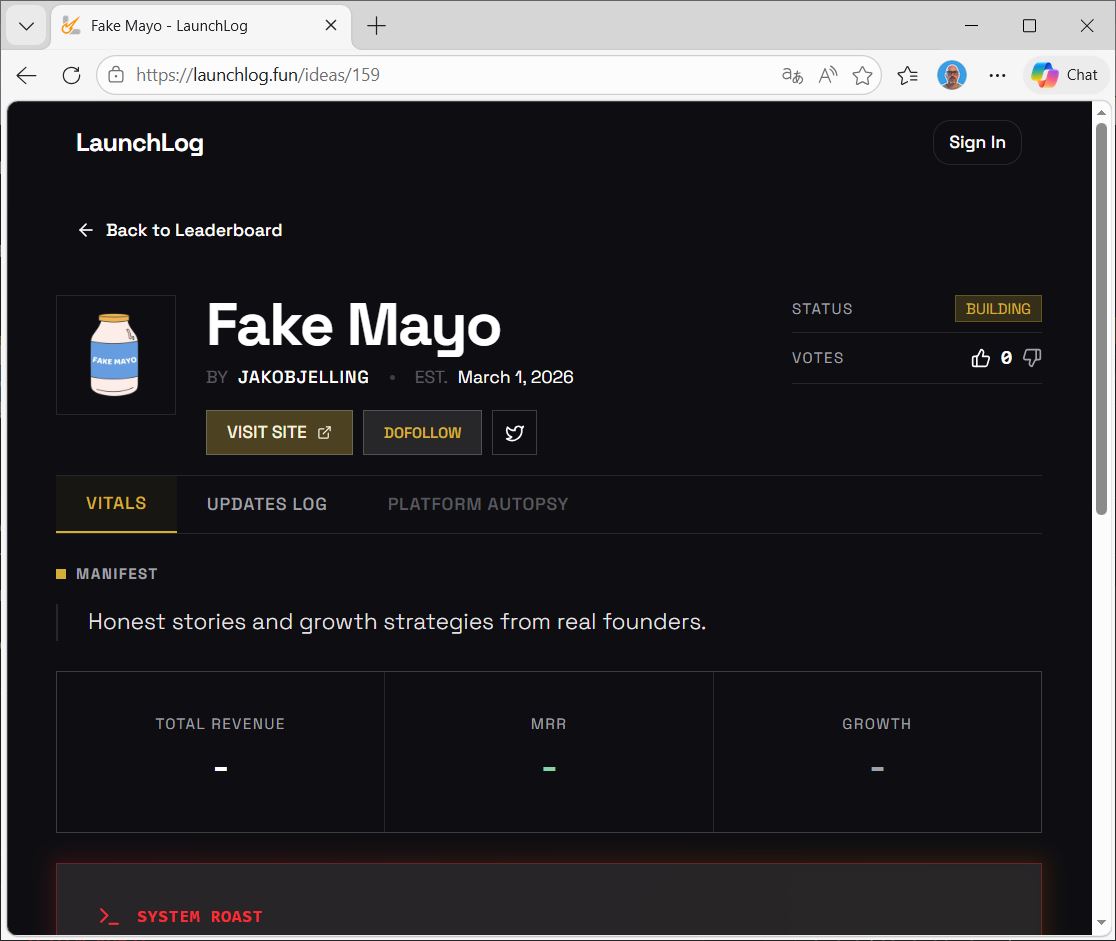Click the Fake Mayo jar thumbnail
This screenshot has width=1116, height=941.
[115, 354]
